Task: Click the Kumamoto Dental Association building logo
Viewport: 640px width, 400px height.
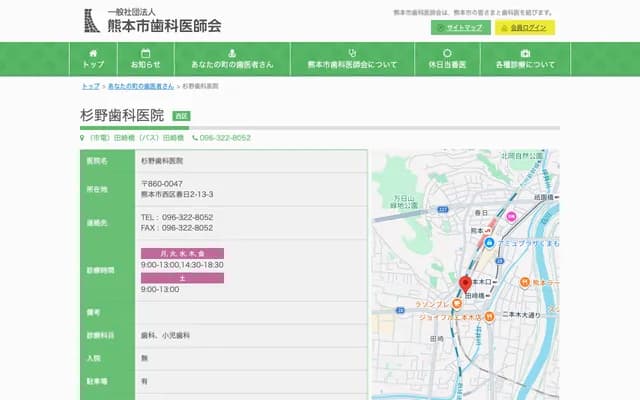Action: 91,20
